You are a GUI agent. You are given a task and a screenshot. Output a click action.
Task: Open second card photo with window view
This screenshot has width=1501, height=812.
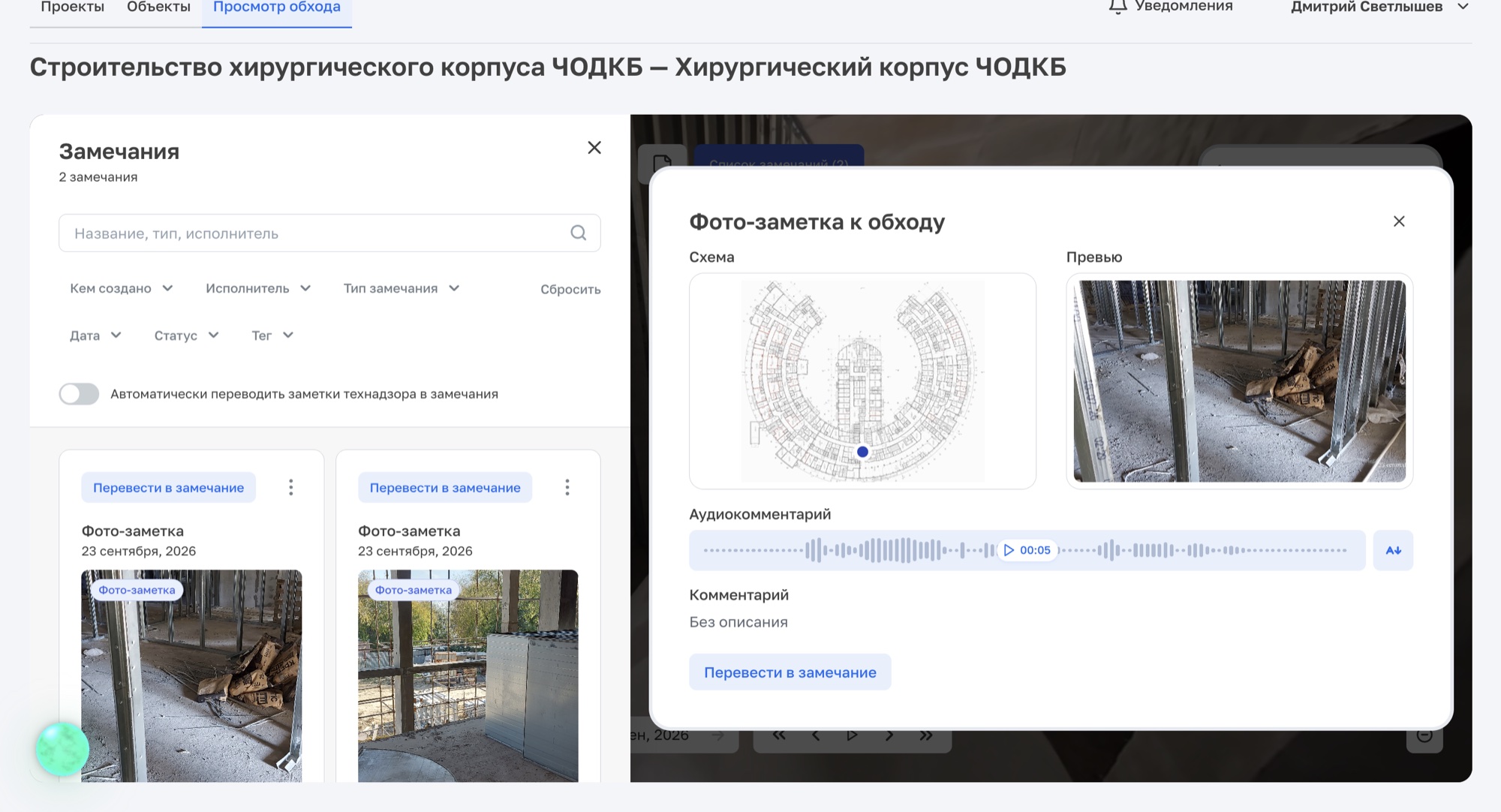click(x=468, y=675)
